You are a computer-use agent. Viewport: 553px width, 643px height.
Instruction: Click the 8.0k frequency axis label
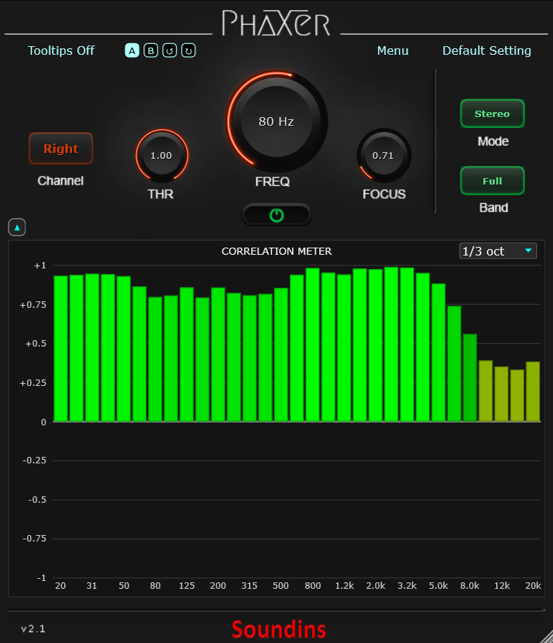point(469,586)
